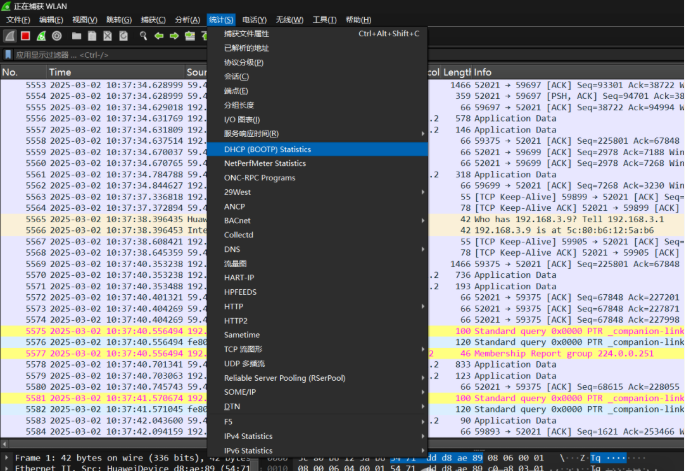Save the capture file via toolbar icon

point(92,36)
